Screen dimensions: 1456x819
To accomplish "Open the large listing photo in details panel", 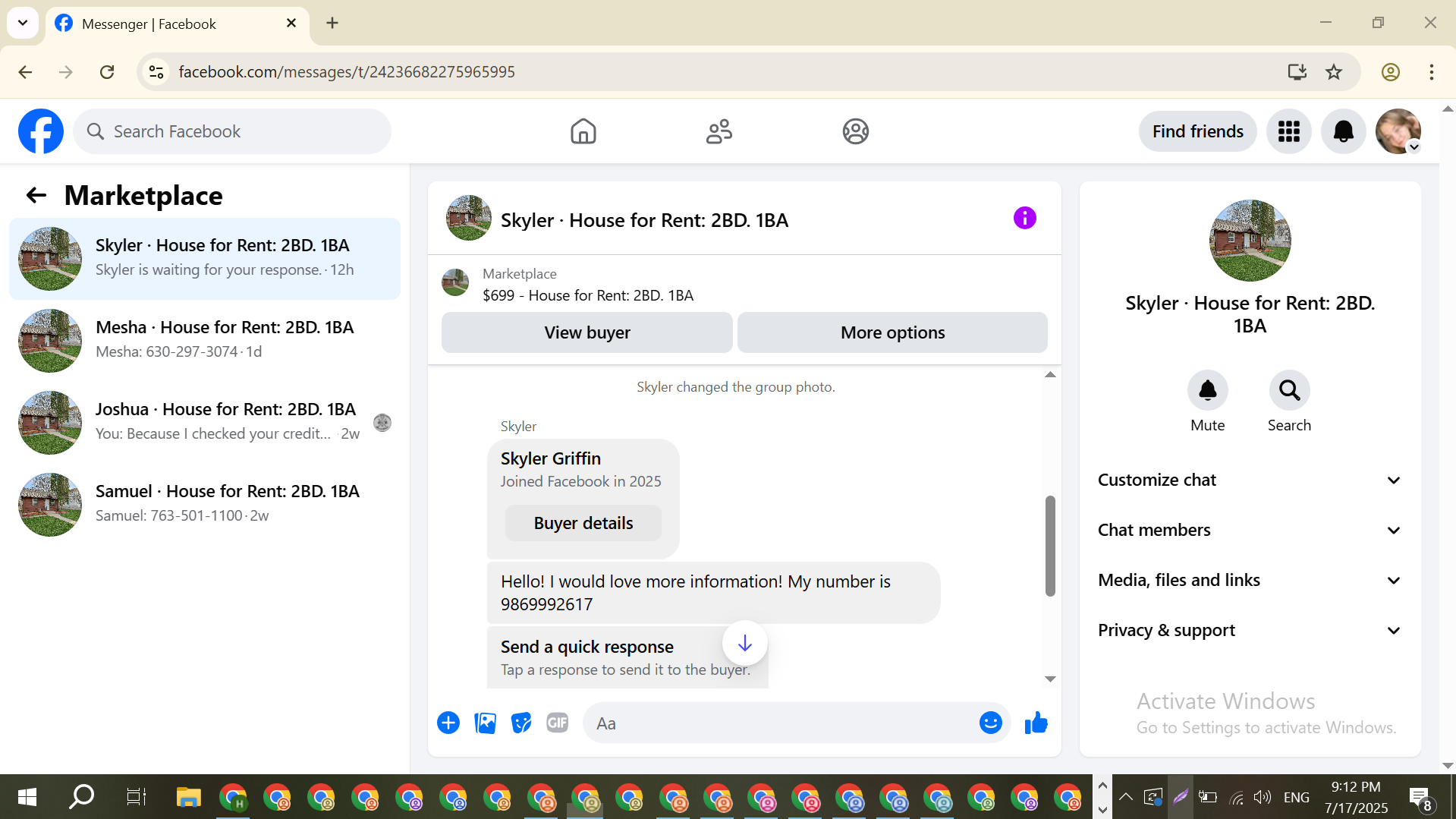I will (x=1250, y=241).
